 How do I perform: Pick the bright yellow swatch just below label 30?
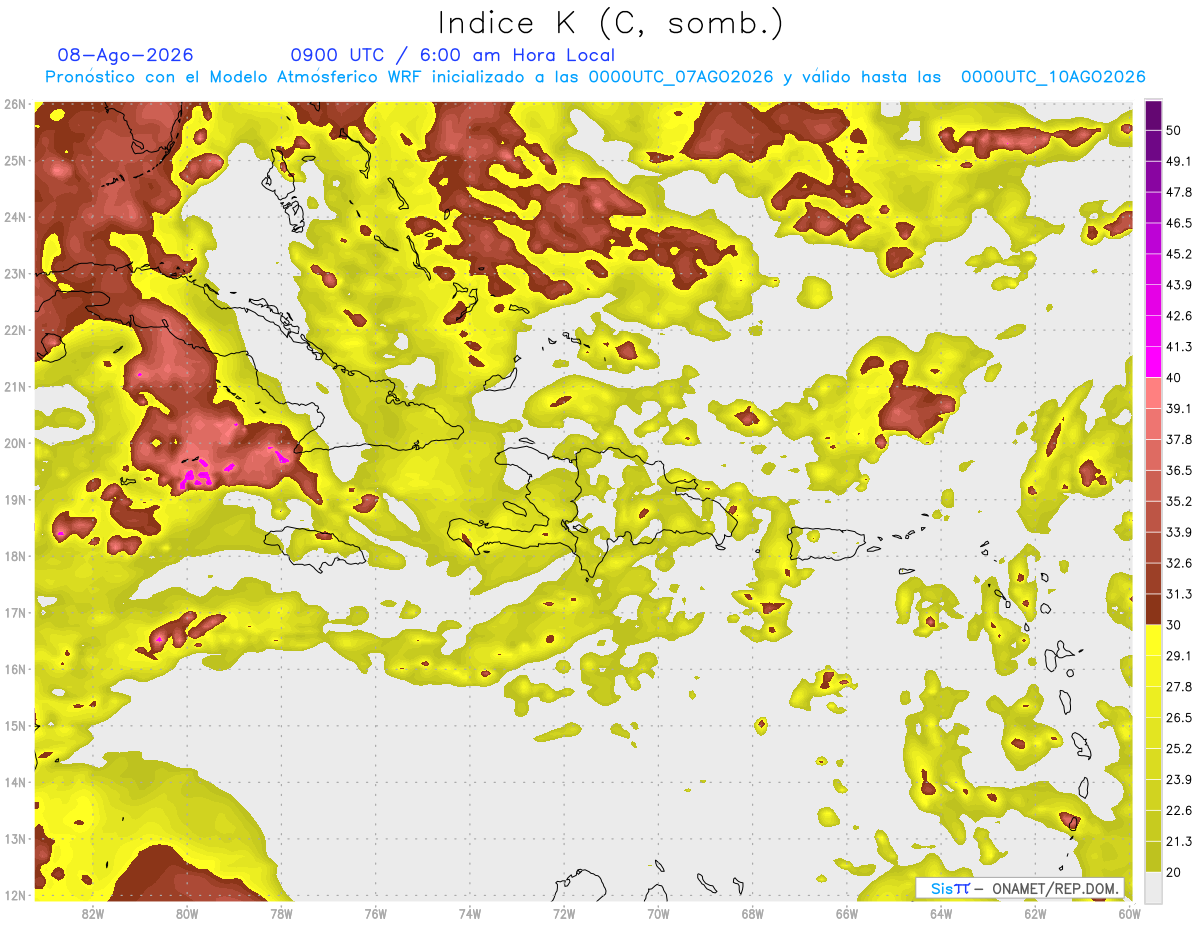[x=1153, y=640]
